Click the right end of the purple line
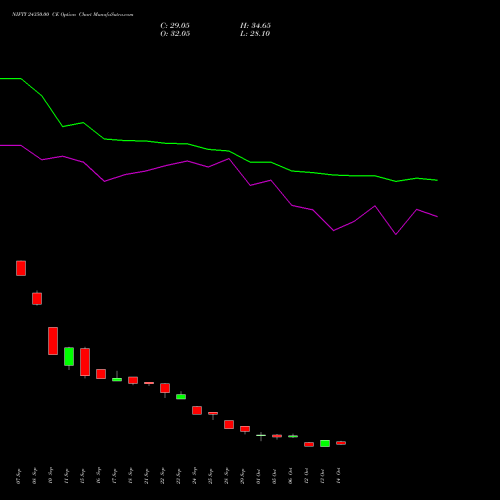500x500 pixels. pos(437,217)
